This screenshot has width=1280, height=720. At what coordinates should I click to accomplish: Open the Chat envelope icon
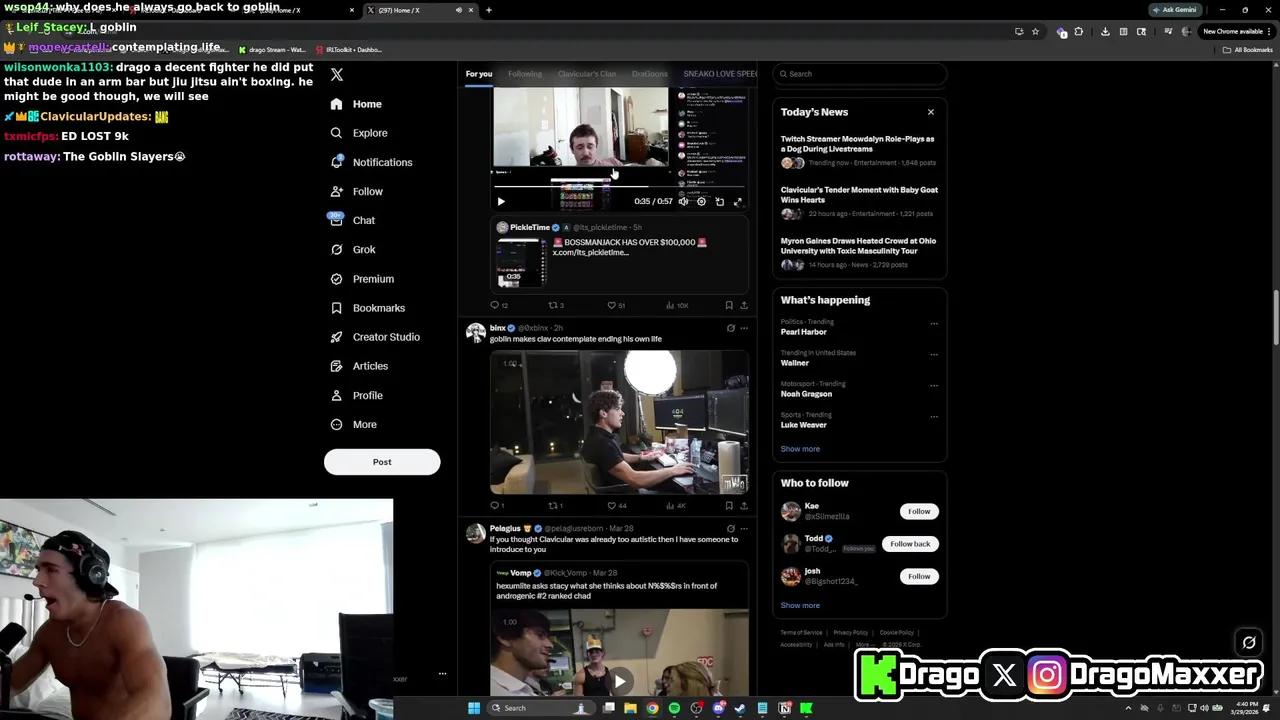(337, 220)
